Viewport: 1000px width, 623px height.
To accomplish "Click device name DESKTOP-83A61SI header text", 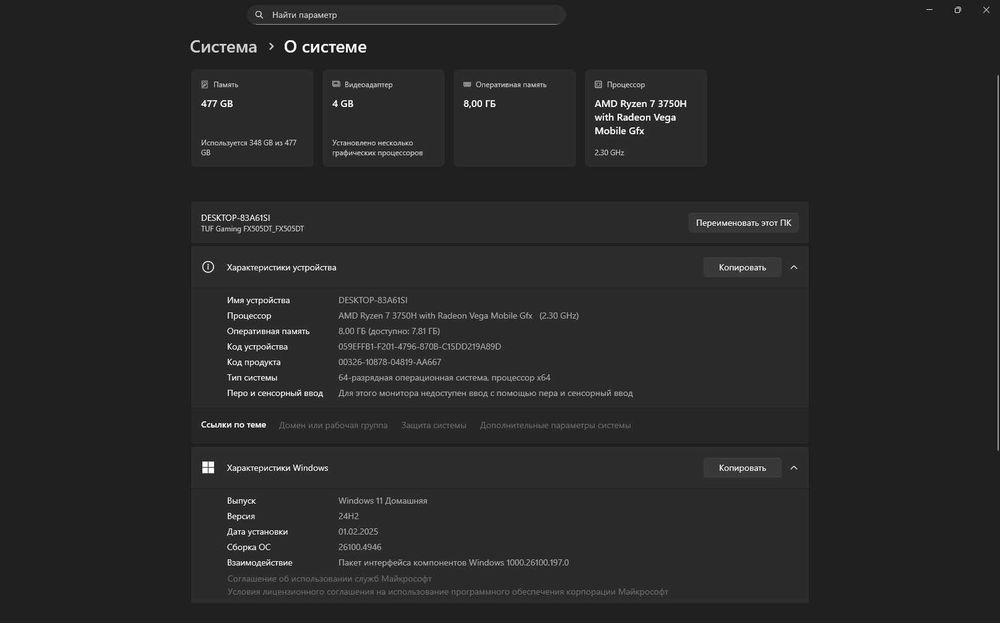I will [x=235, y=217].
